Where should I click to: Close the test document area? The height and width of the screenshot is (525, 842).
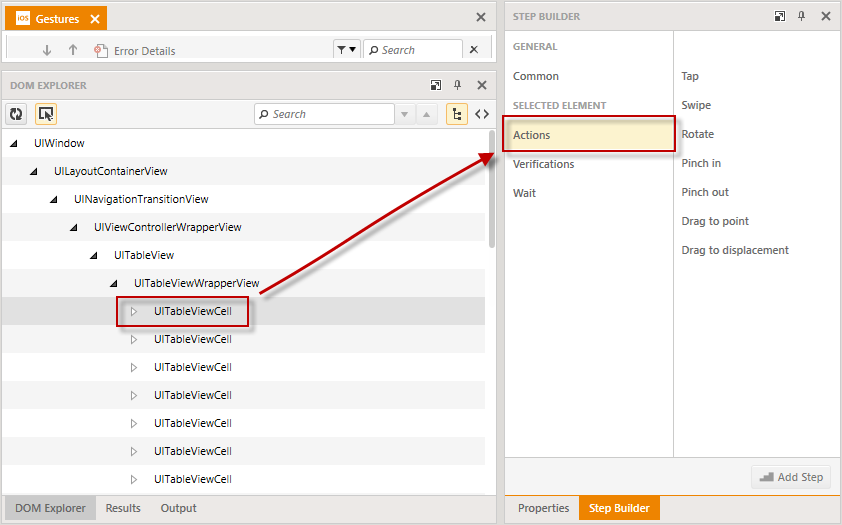[481, 17]
